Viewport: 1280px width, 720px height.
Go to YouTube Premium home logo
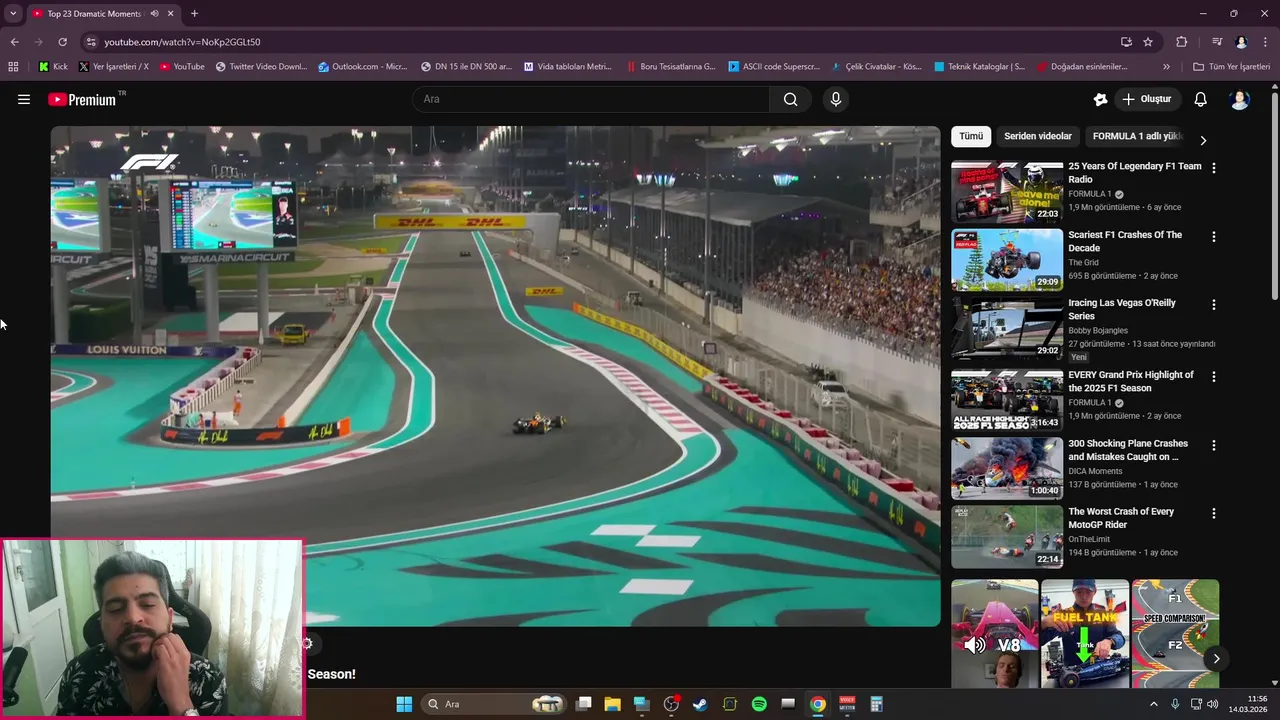(x=82, y=100)
